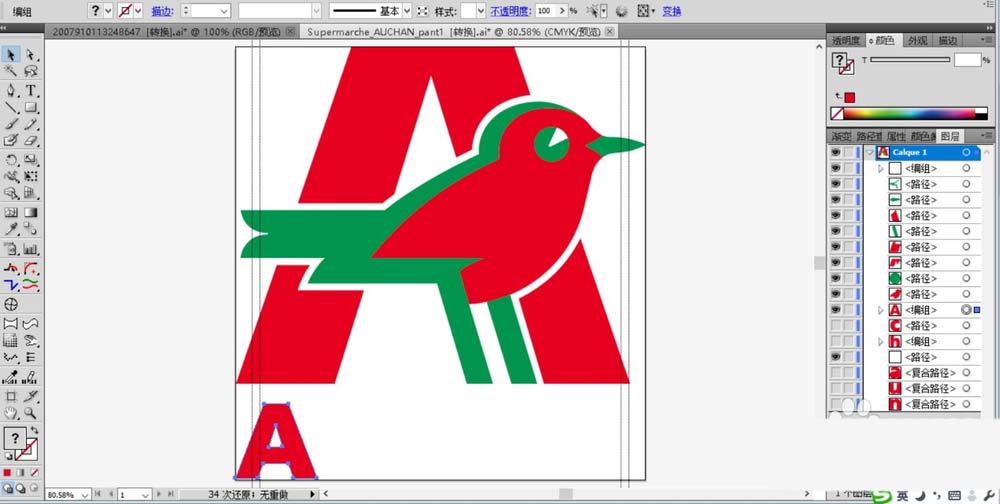This screenshot has width=1000, height=504.
Task: Pick the Eraser tool
Action: (31, 140)
